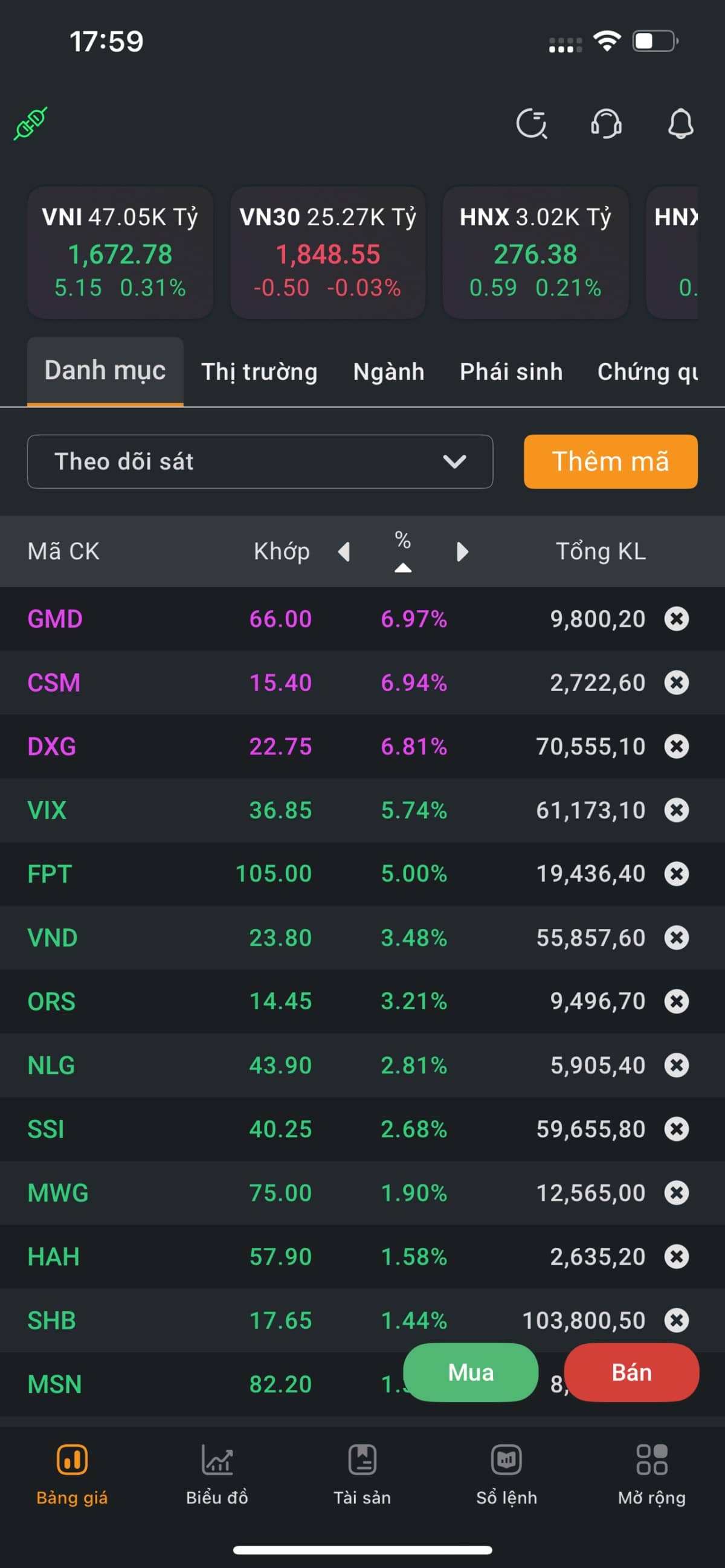725x1568 pixels.
Task: Open MSN stock symbol
Action: (x=54, y=1385)
